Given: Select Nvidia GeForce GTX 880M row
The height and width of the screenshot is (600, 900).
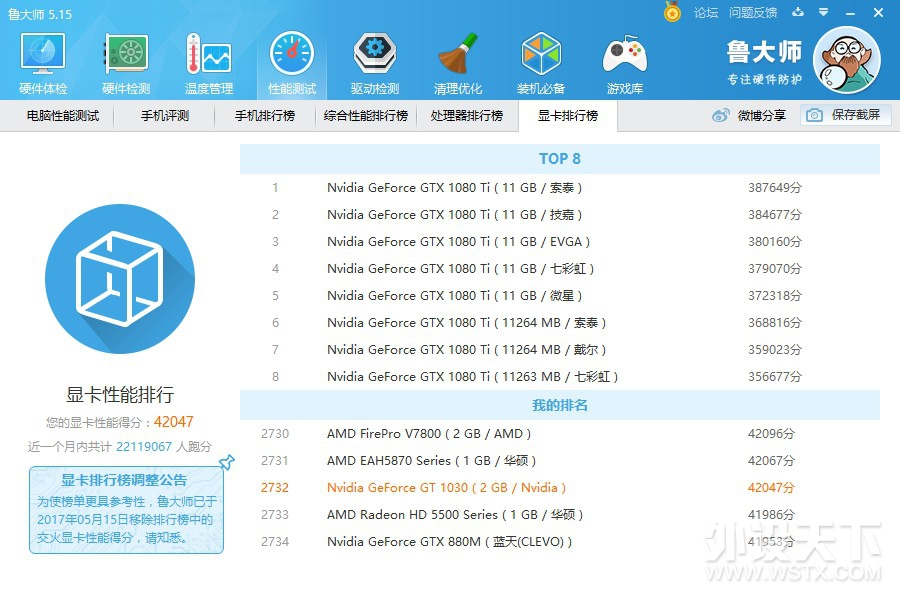Looking at the screenshot, I should 560,541.
